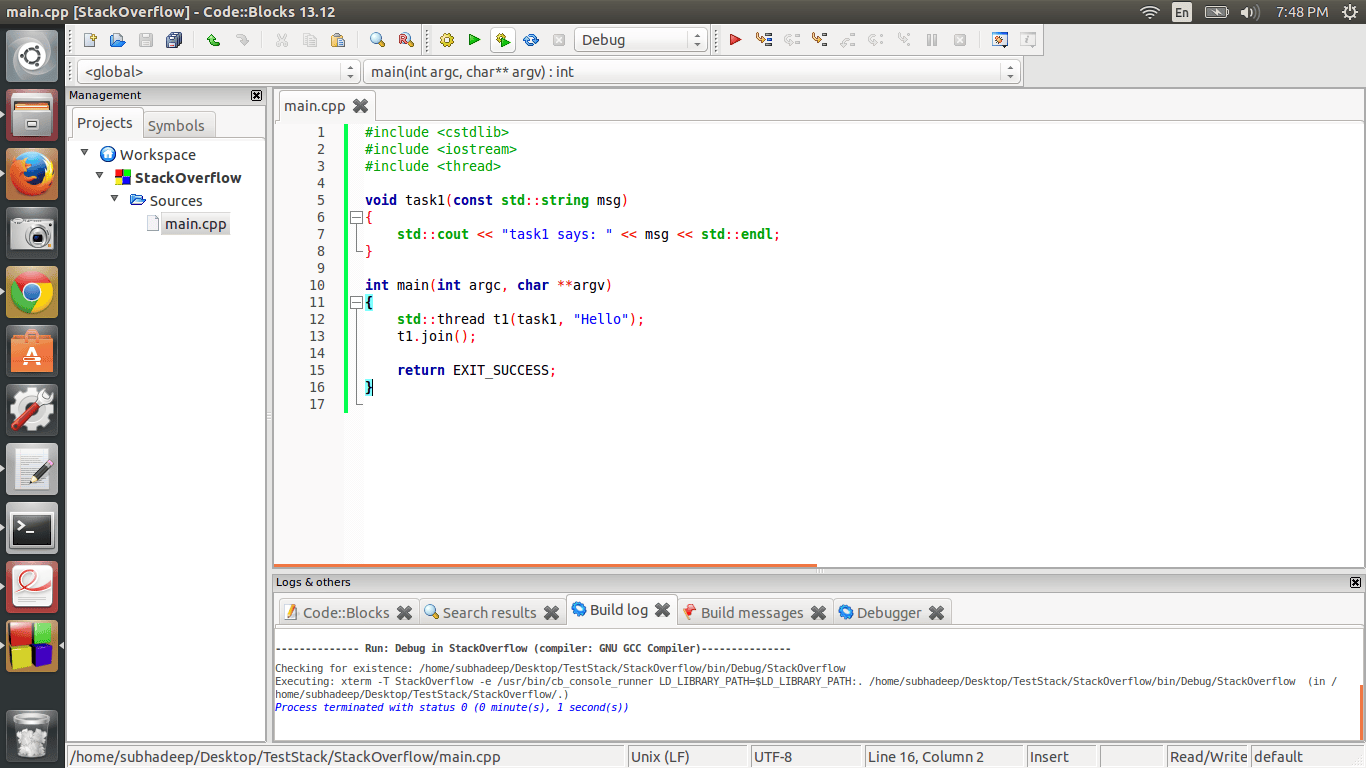The height and width of the screenshot is (768, 1366).
Task: Close the Logs & others panel
Action: tap(1355, 582)
